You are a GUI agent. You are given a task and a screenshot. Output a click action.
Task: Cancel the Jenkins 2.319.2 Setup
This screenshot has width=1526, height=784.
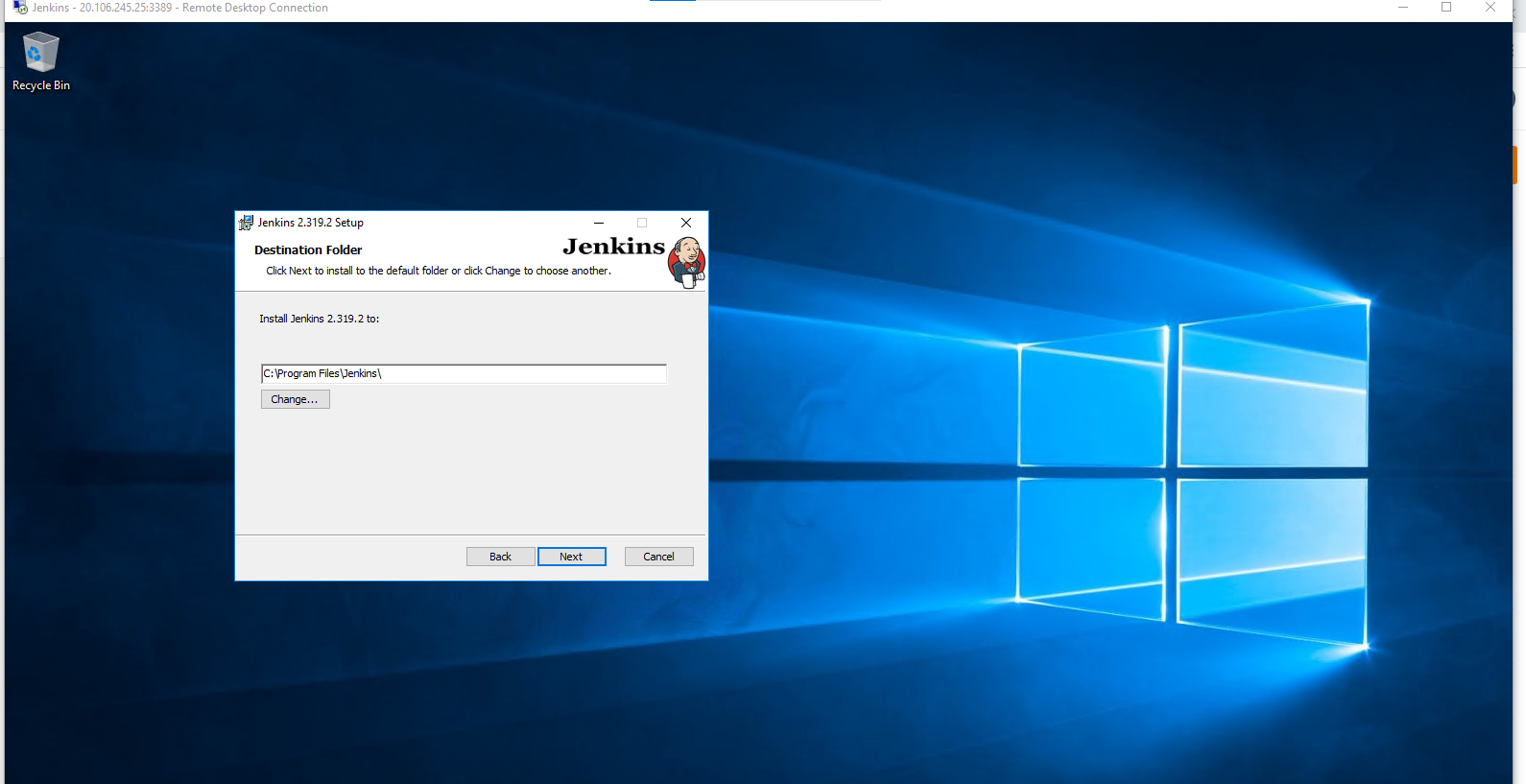pos(658,557)
